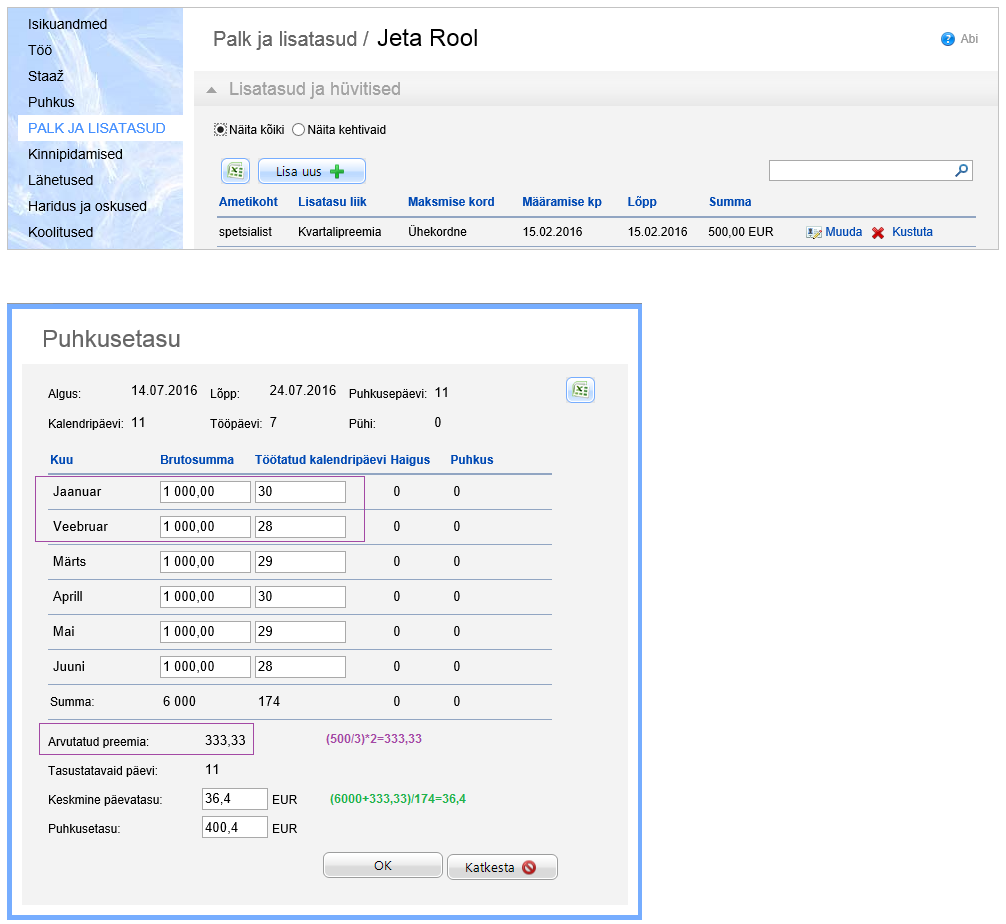The width and height of the screenshot is (1006, 924).
Task: Click Jaanuar Töötatud kalendripäevi field
Action: click(300, 492)
